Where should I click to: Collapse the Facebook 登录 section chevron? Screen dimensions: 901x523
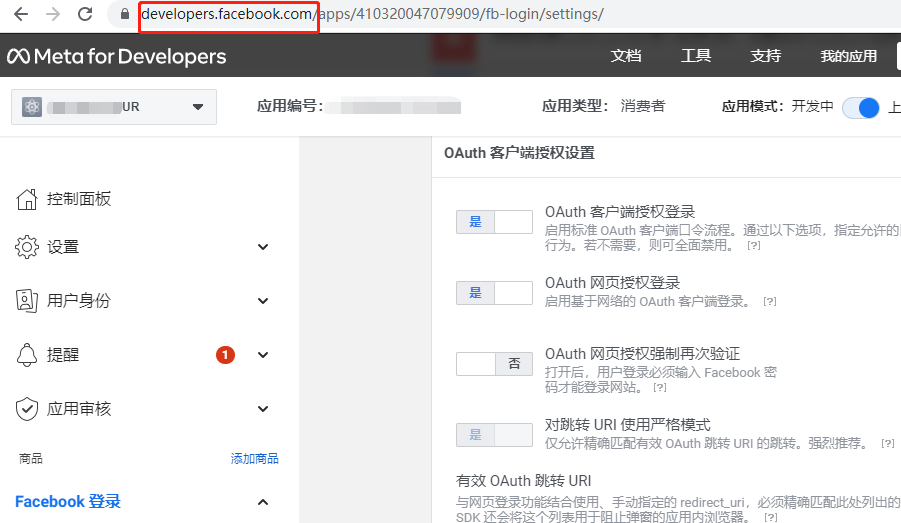[x=263, y=502]
